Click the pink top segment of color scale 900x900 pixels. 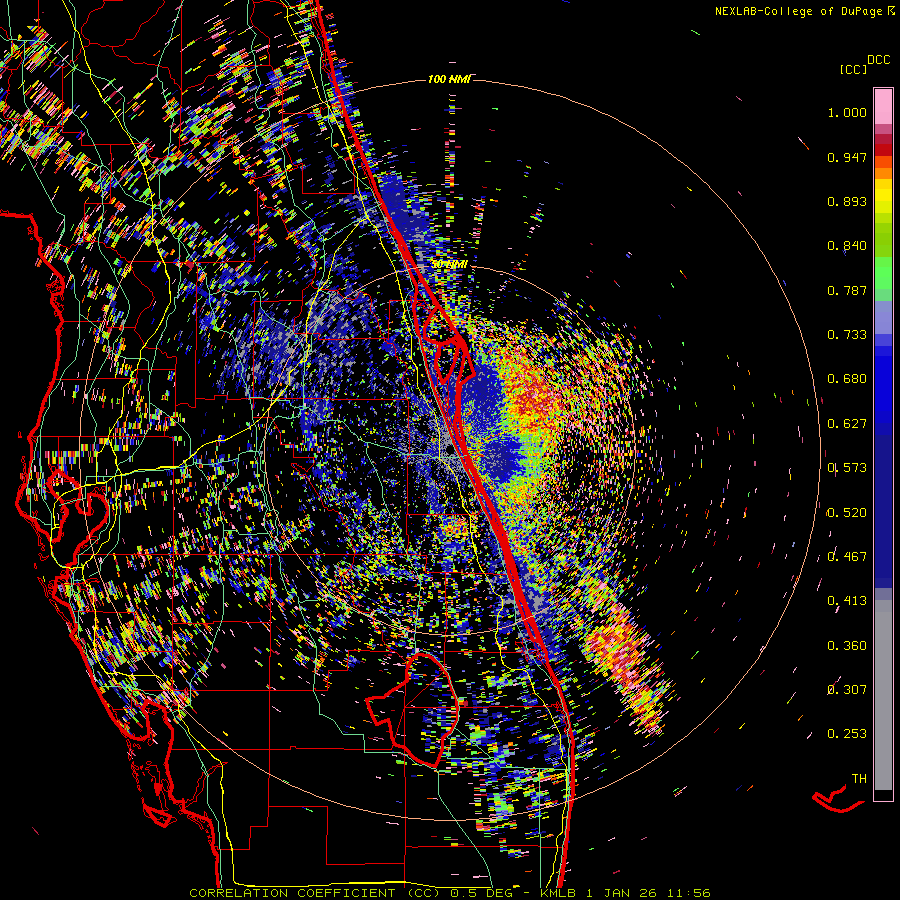(883, 106)
